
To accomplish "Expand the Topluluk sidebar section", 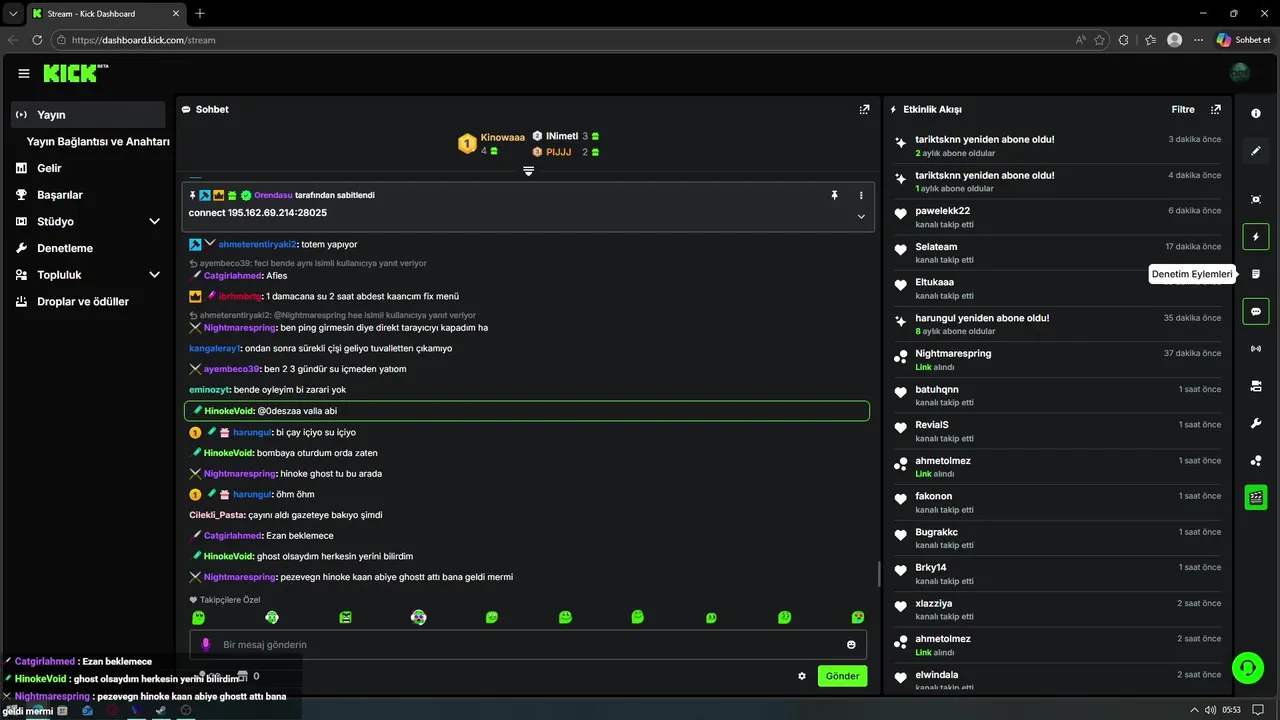I will (154, 275).
